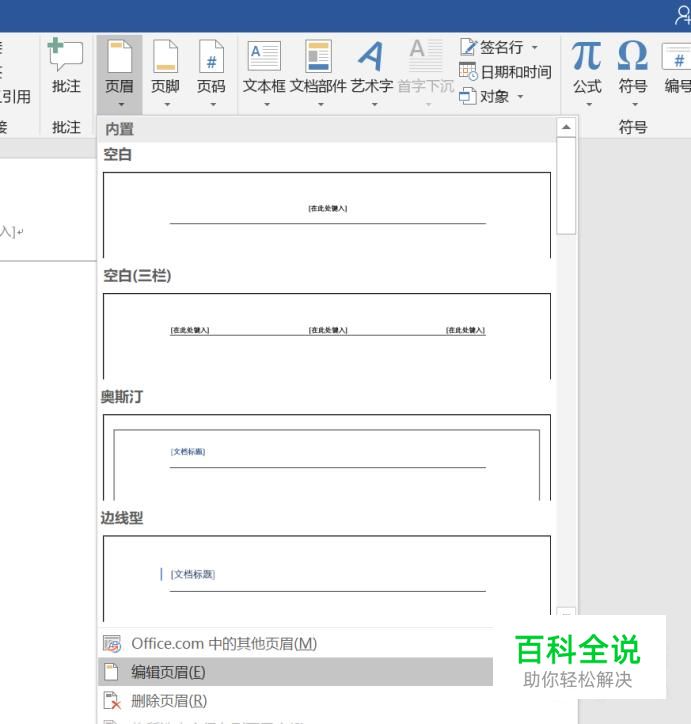Select the 空白(三栏) header template thumbnail
The width and height of the screenshot is (691, 724).
click(327, 336)
